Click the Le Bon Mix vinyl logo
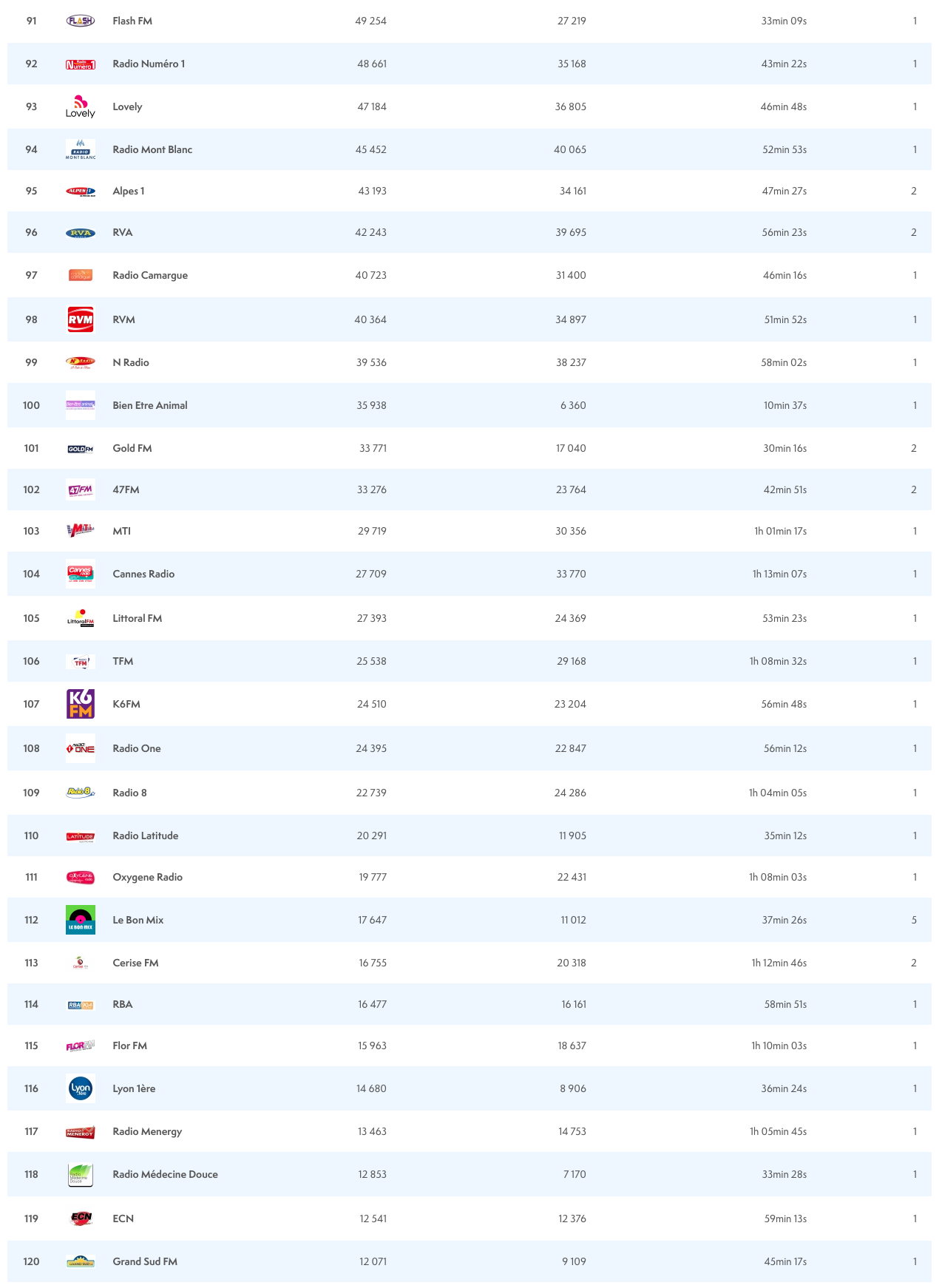Image resolution: width=942 pixels, height=1288 pixels. coord(80,920)
